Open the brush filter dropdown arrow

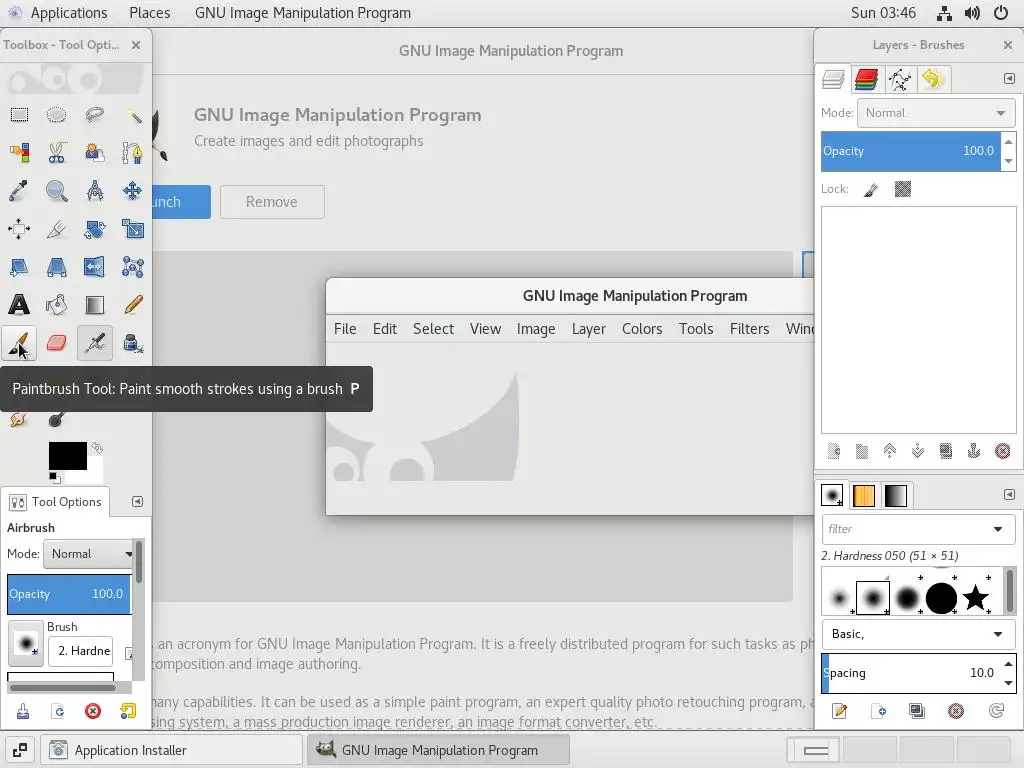click(x=998, y=529)
